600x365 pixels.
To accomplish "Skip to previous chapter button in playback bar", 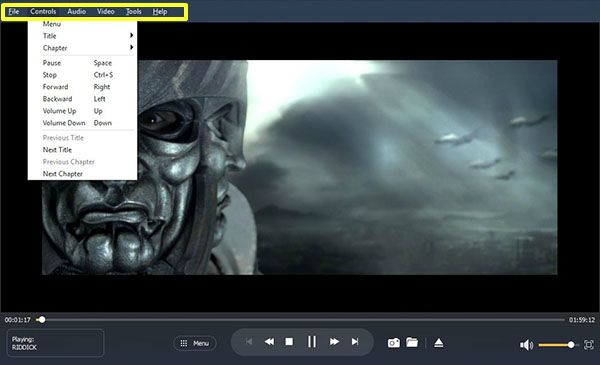I will tap(249, 342).
